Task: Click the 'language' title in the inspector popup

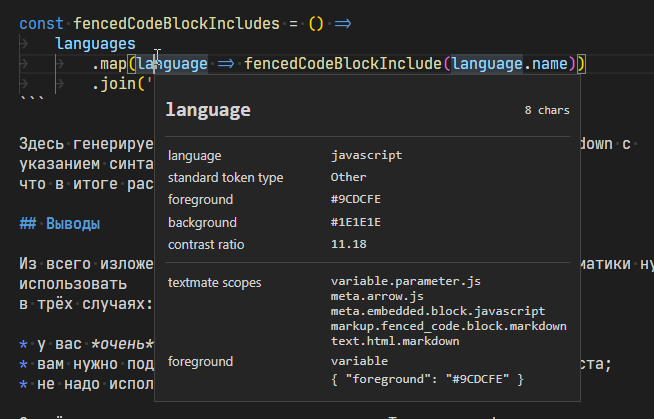Action: click(209, 110)
